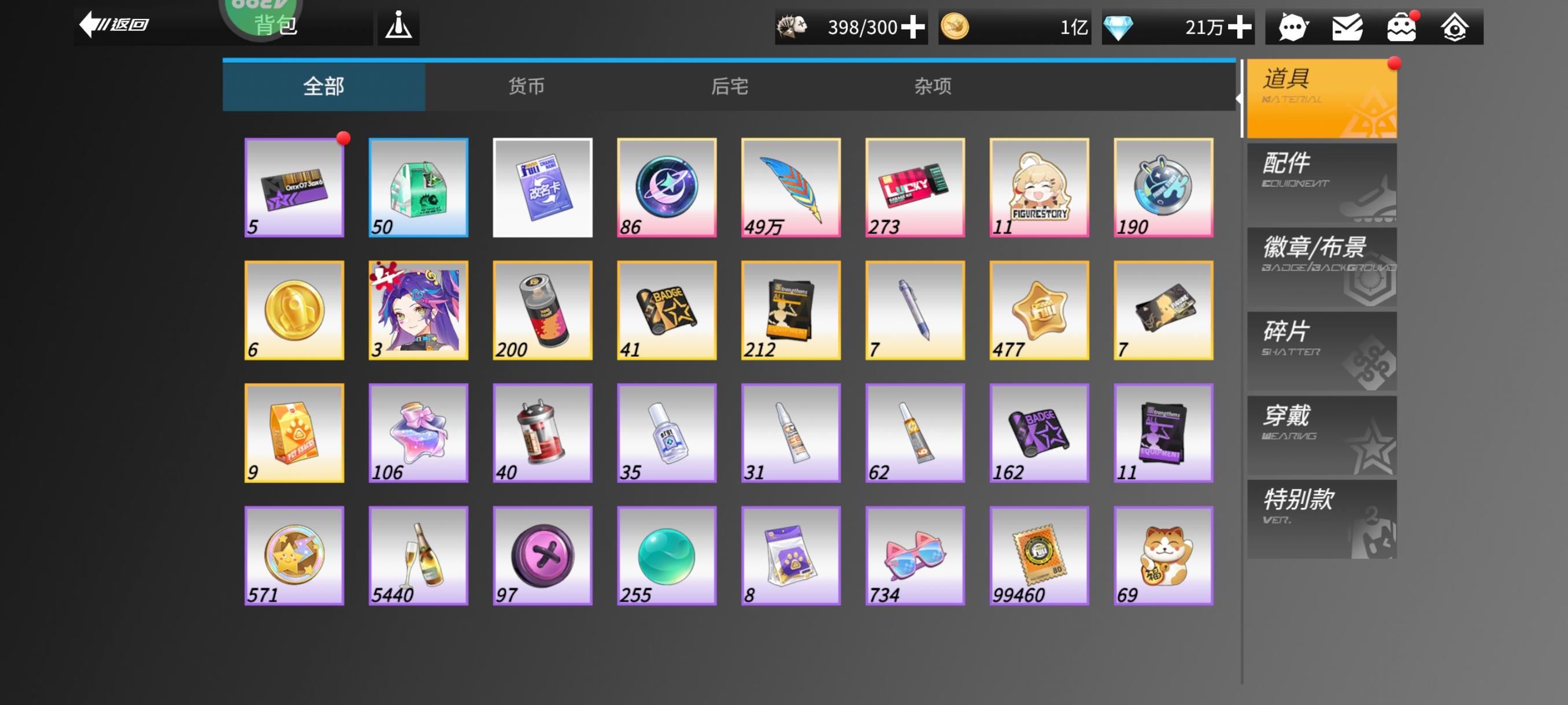Select the champagne bottle item with 5440
Screen dimensions: 1568x705
[418, 555]
